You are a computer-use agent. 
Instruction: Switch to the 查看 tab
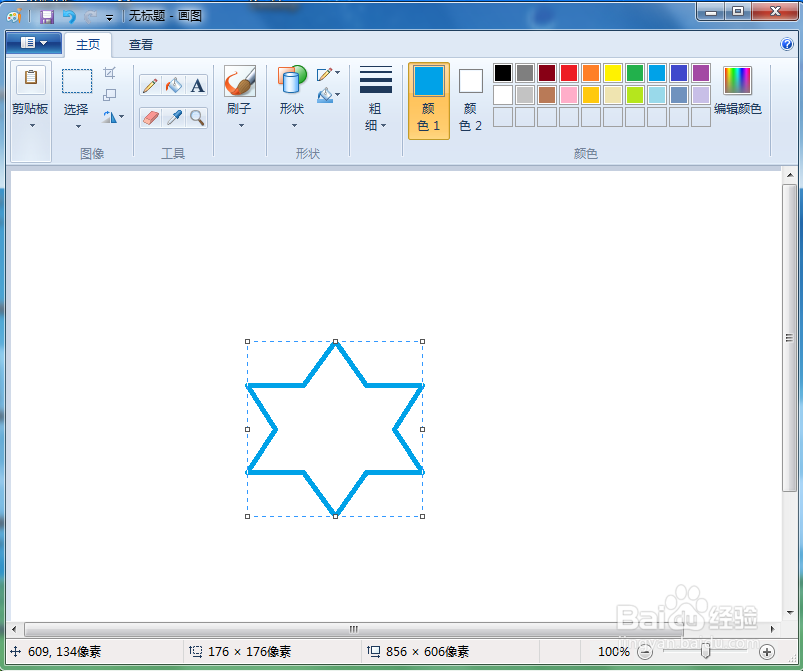pyautogui.click(x=141, y=45)
